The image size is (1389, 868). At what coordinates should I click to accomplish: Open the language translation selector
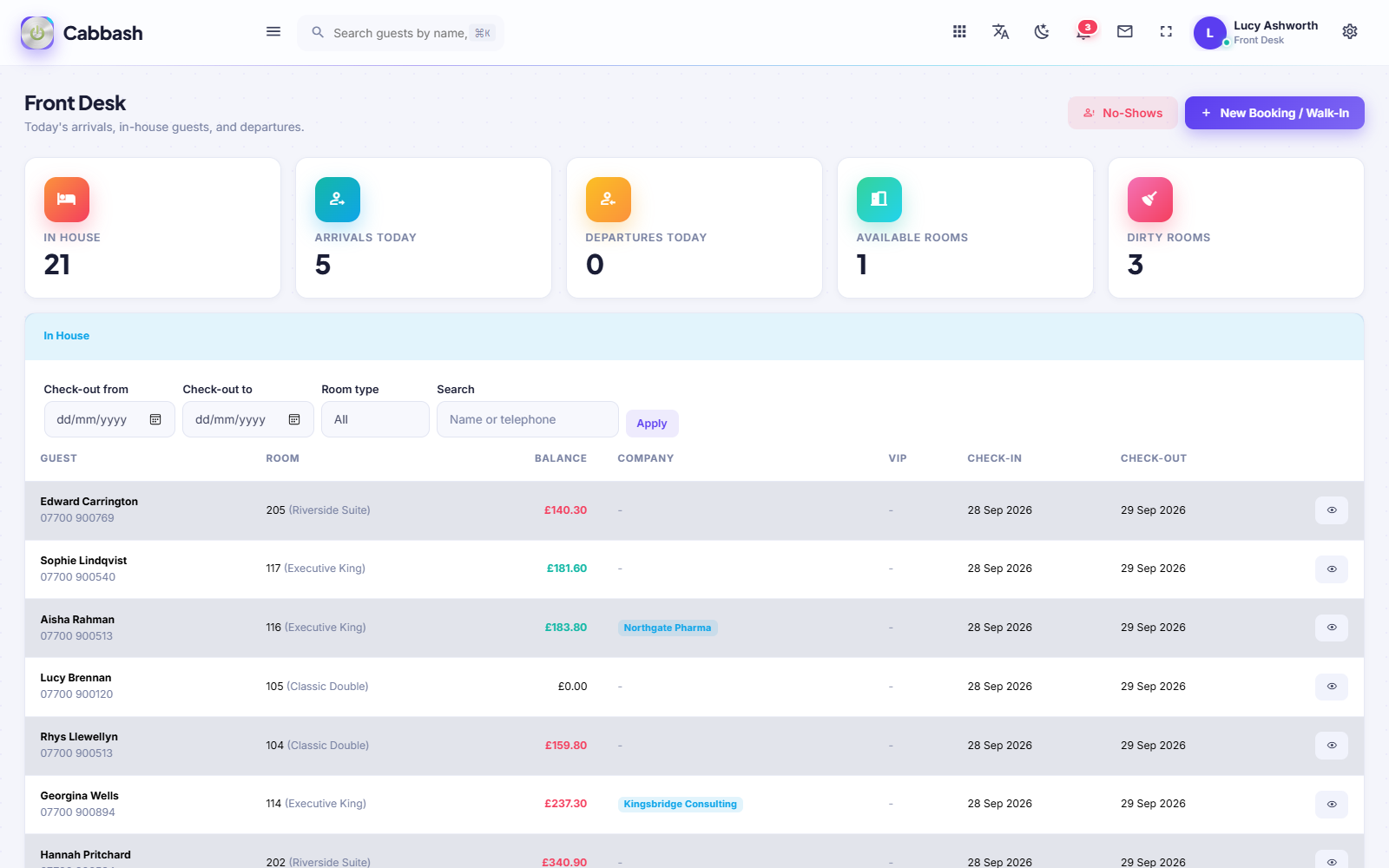coord(1001,32)
